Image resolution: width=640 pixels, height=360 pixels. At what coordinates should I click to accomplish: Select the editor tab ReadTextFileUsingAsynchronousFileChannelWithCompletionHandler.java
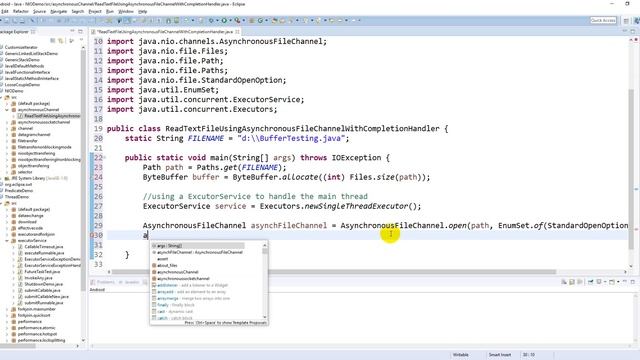coord(165,31)
